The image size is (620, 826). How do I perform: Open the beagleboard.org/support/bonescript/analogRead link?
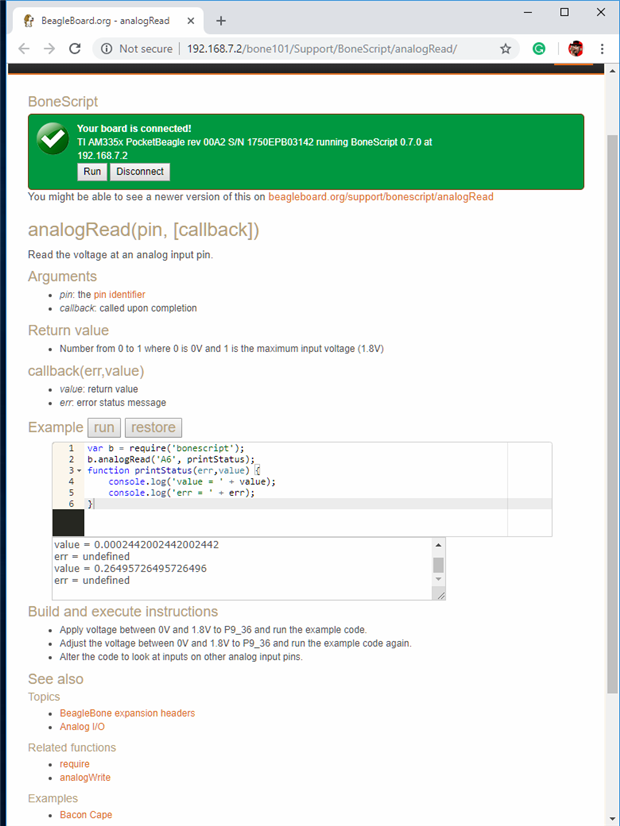381,197
